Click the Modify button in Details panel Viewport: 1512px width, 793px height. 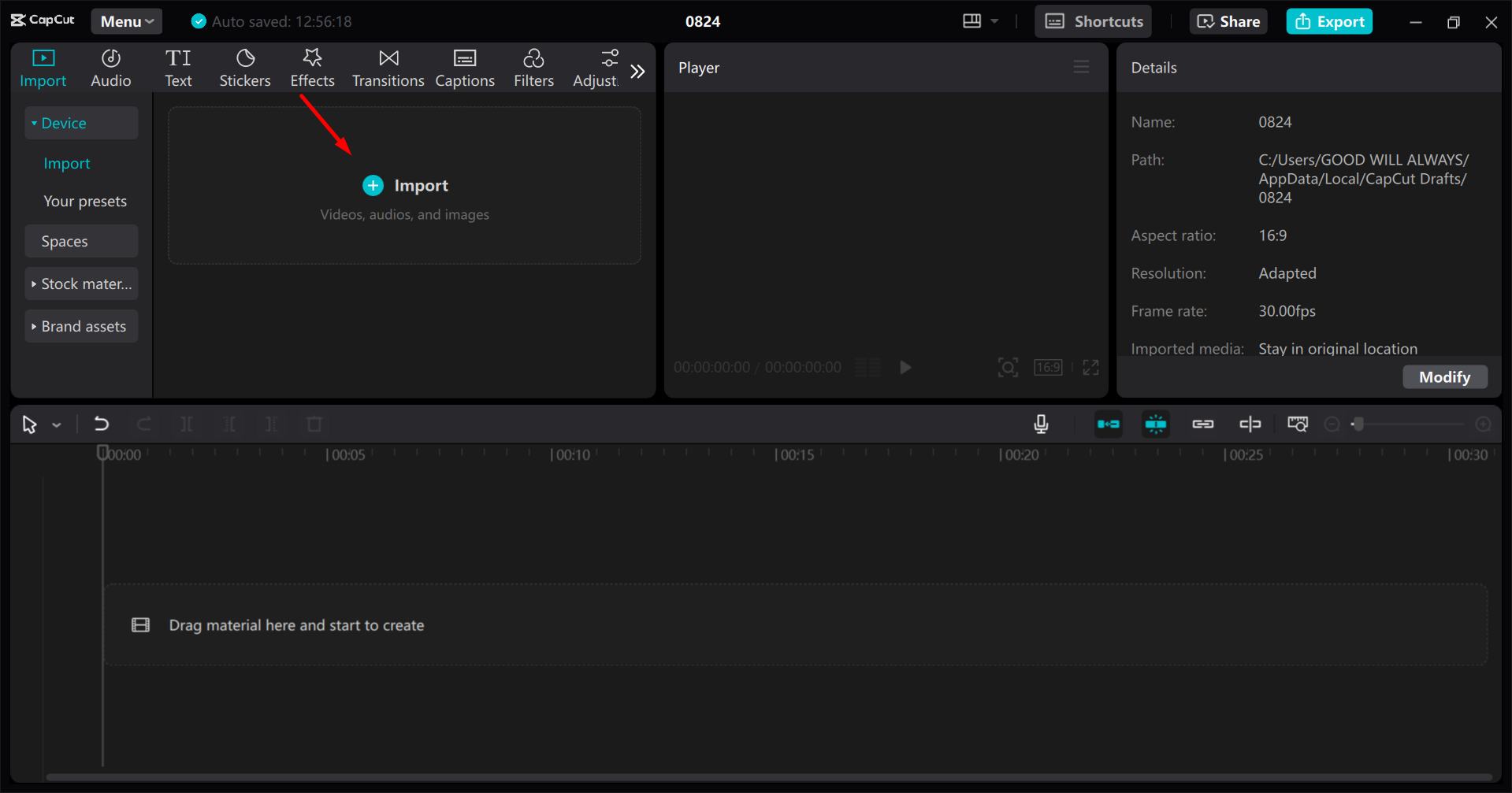point(1444,376)
